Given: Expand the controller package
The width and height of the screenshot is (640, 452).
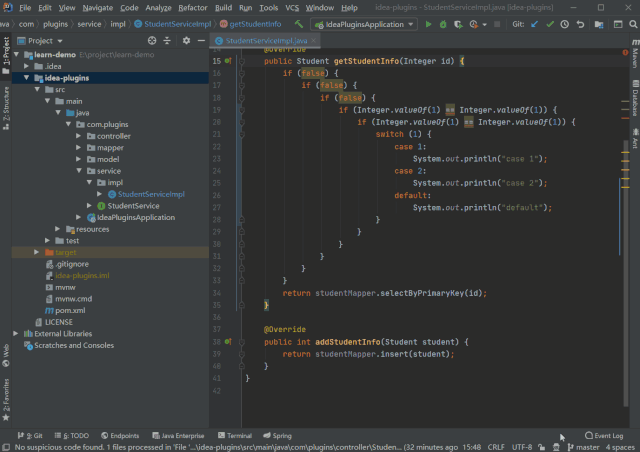Looking at the screenshot, I should tap(78, 136).
